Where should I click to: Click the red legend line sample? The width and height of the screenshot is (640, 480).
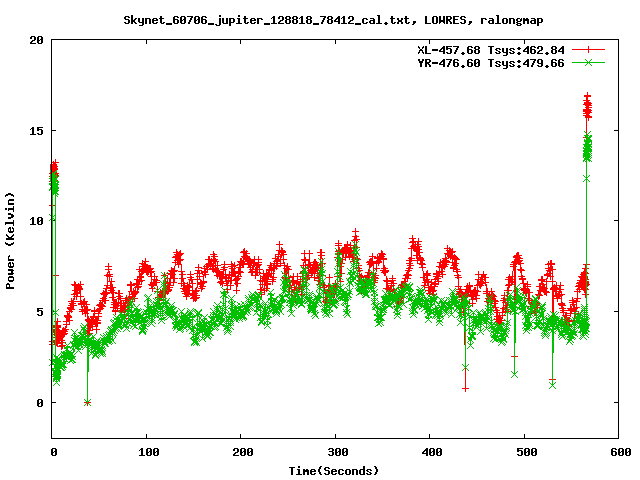(588, 50)
